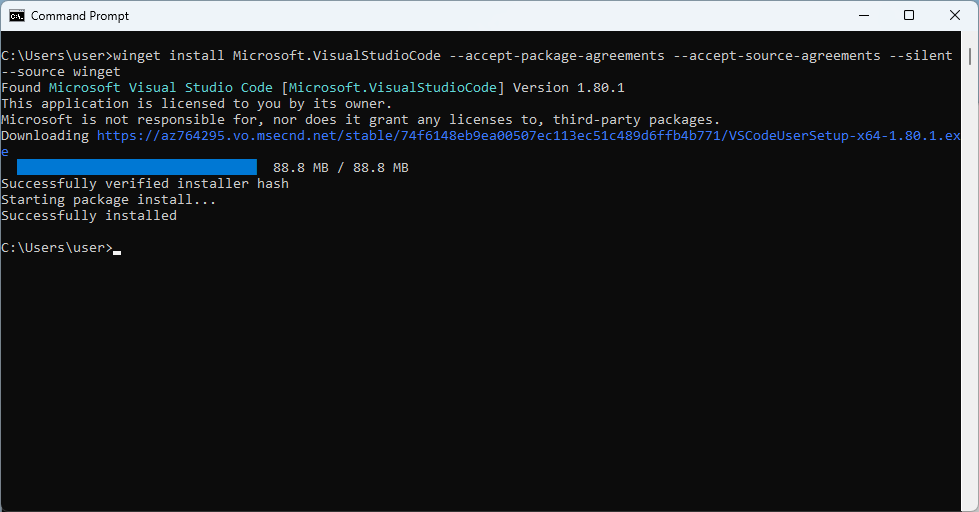Maximize the Command Prompt window
979x512 pixels.
click(909, 16)
